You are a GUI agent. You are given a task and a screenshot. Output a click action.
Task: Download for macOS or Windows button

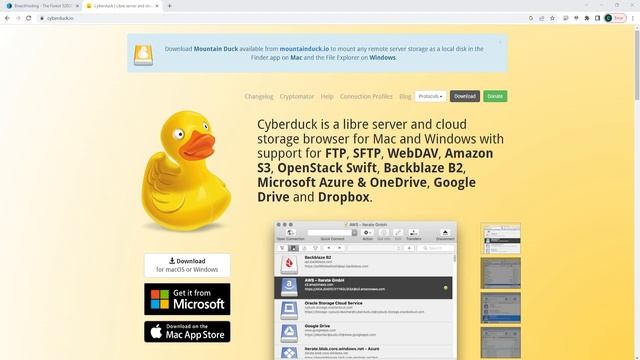(187, 265)
